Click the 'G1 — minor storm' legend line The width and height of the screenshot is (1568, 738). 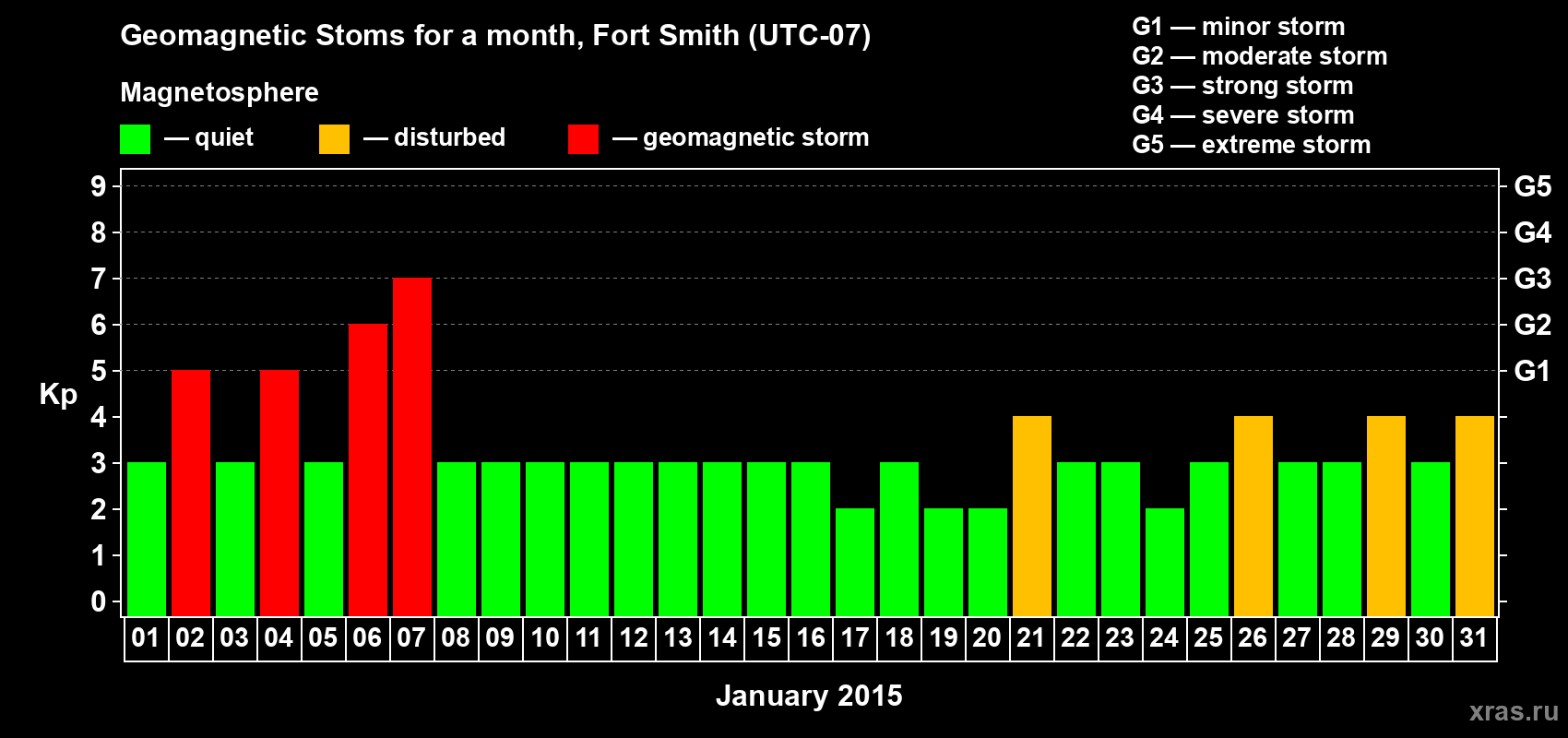pyautogui.click(x=1239, y=27)
